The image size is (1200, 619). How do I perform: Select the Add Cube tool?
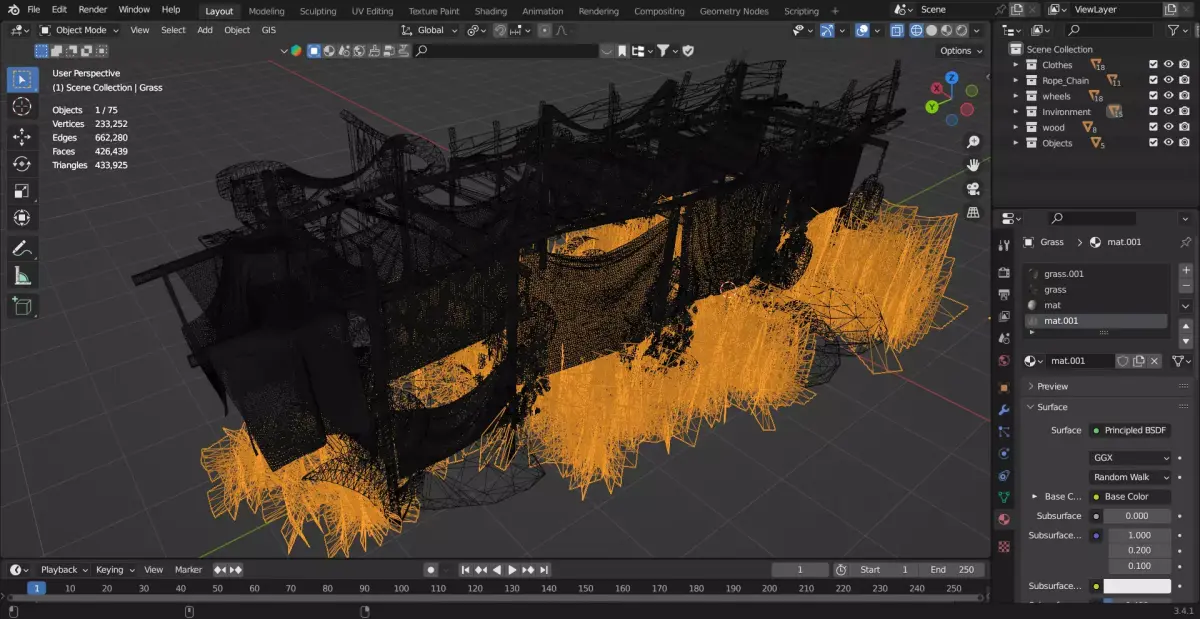(22, 307)
